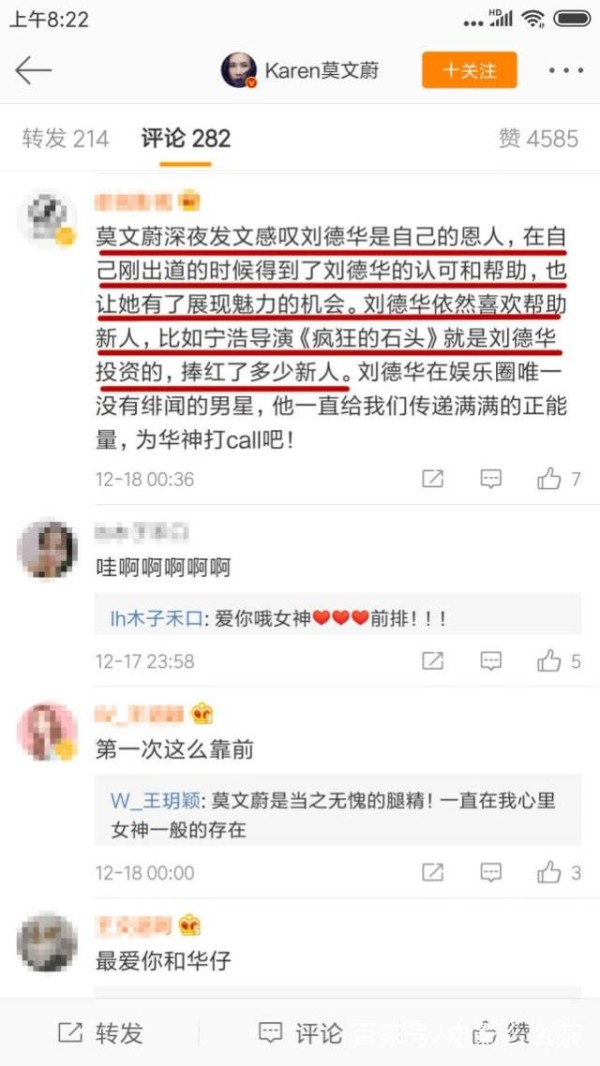
Task: Tap the bottom 转发 repost button
Action: (101, 1034)
